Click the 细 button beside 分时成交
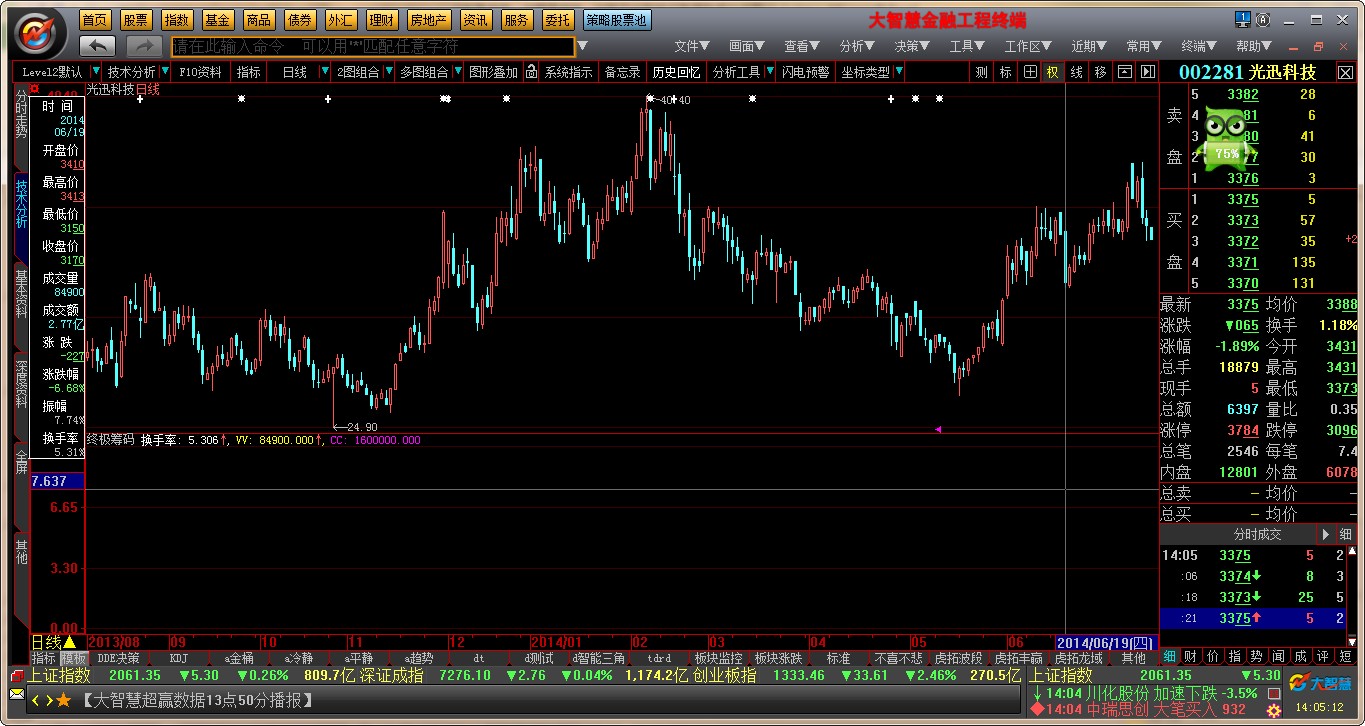 [1346, 534]
